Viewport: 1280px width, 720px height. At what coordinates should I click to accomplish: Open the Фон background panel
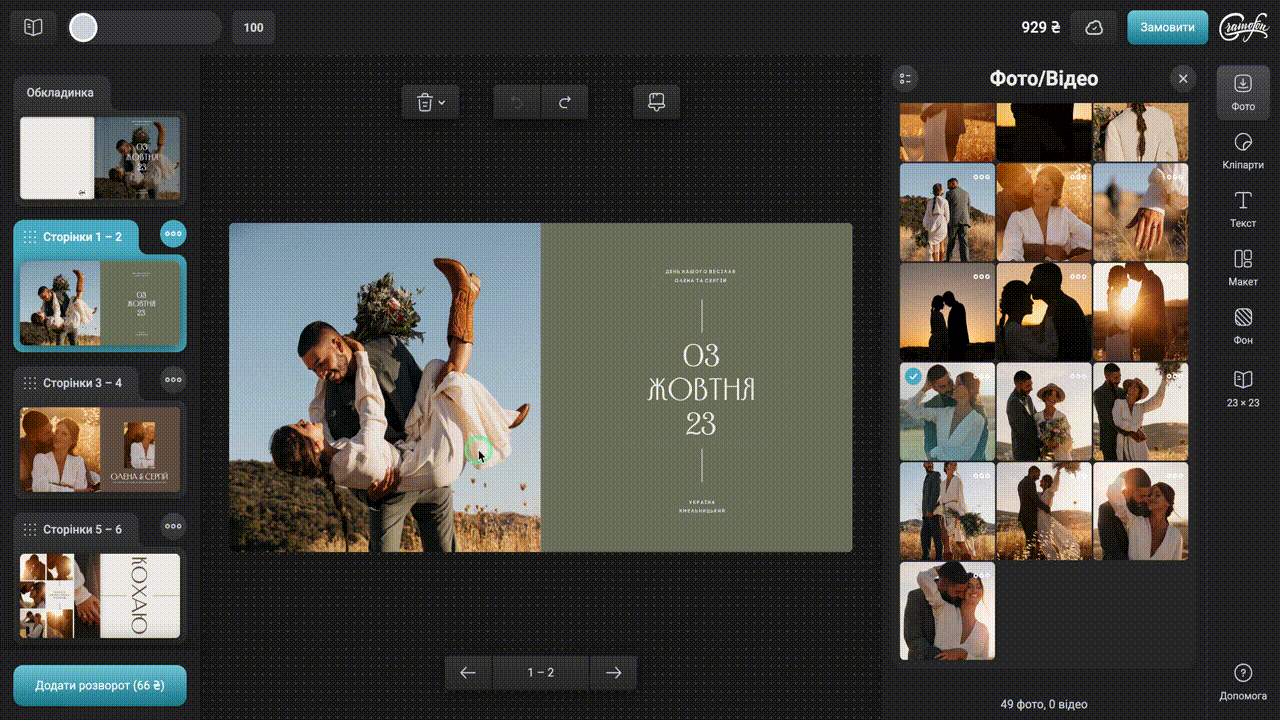[x=1243, y=325]
